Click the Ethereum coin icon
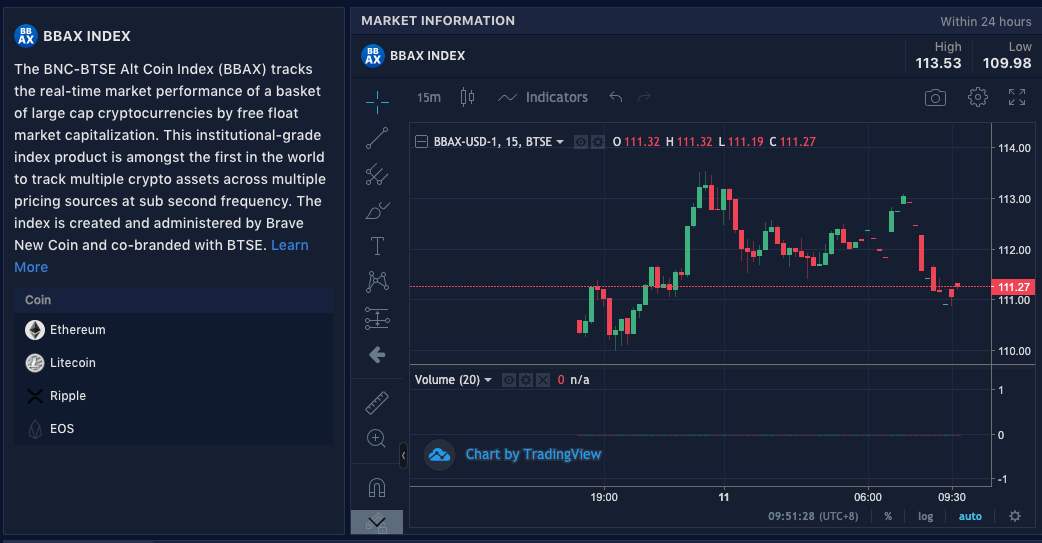Viewport: 1042px width, 543px height. 35,330
